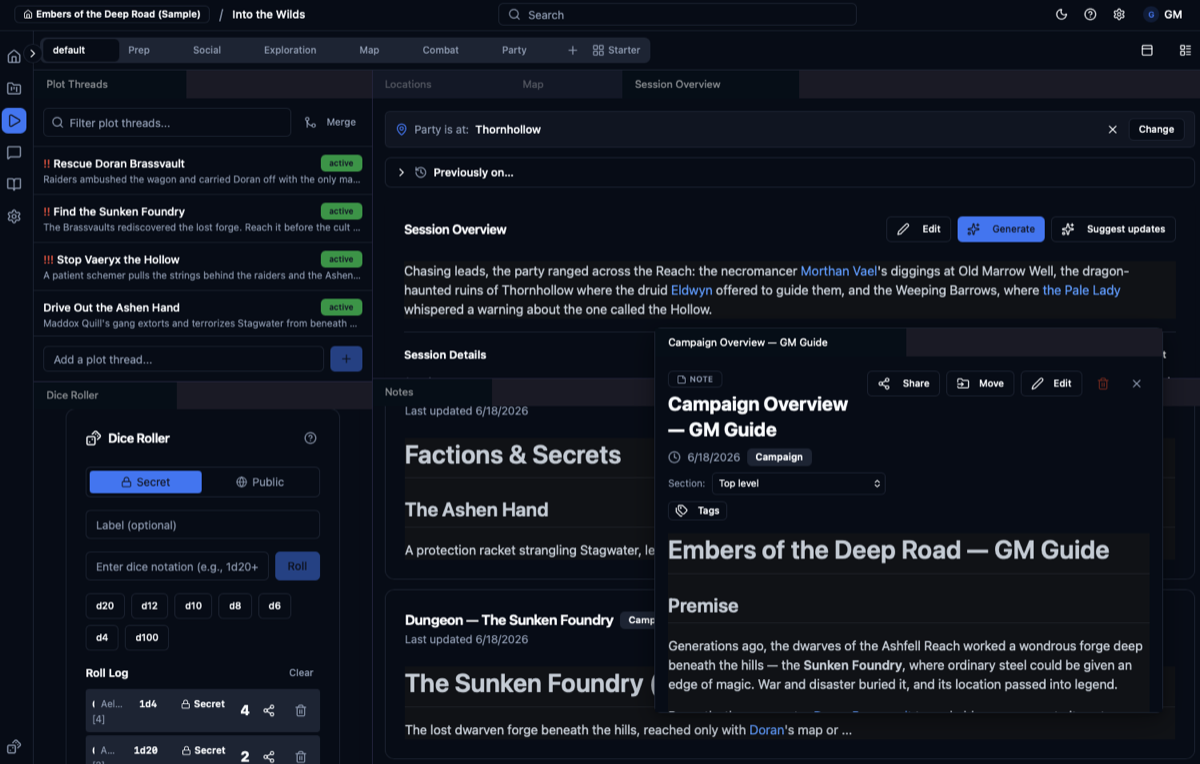Viewport: 1200px width, 764px height.
Task: Expand the sidebar with chevron arrow
Action: coord(32,53)
